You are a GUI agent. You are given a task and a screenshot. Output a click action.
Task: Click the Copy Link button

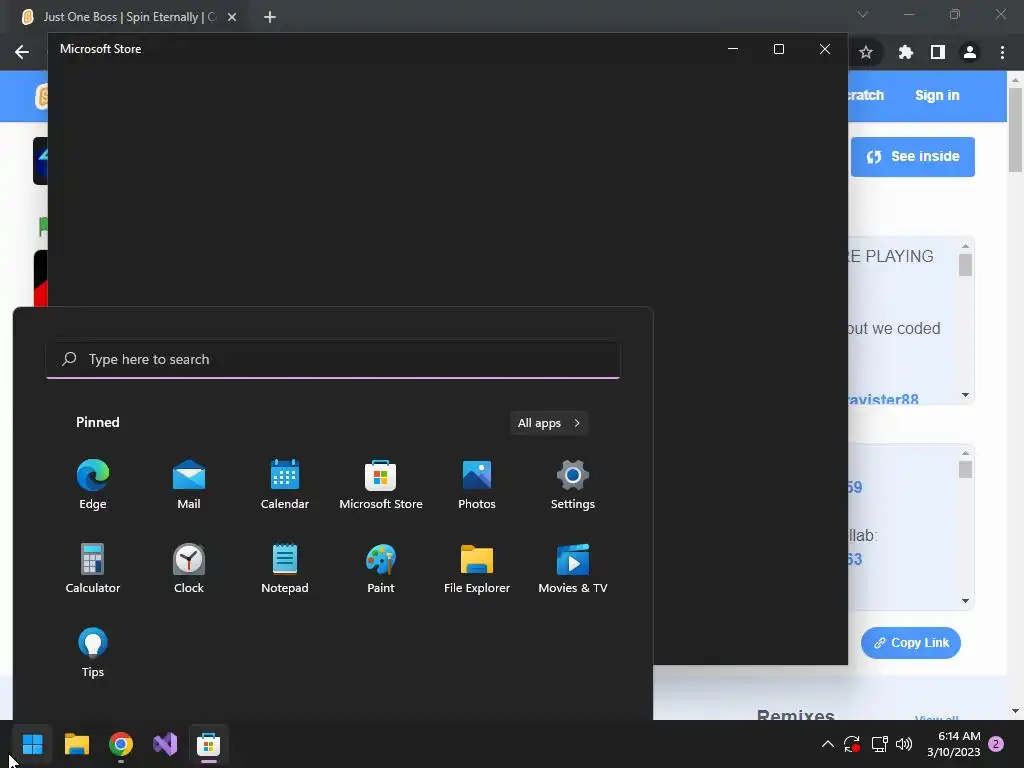[x=911, y=643]
